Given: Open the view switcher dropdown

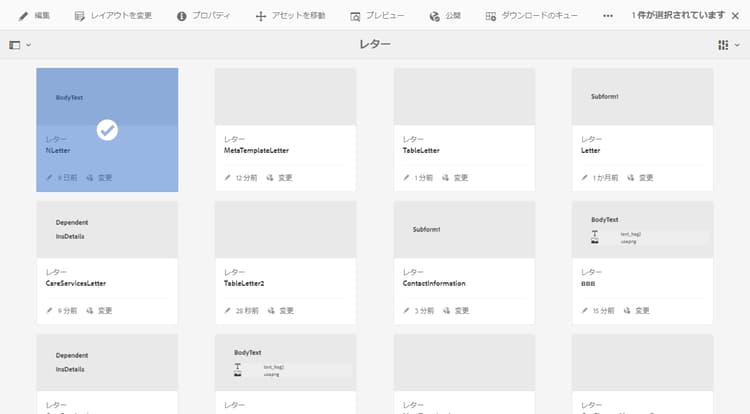Looking at the screenshot, I should tap(728, 45).
